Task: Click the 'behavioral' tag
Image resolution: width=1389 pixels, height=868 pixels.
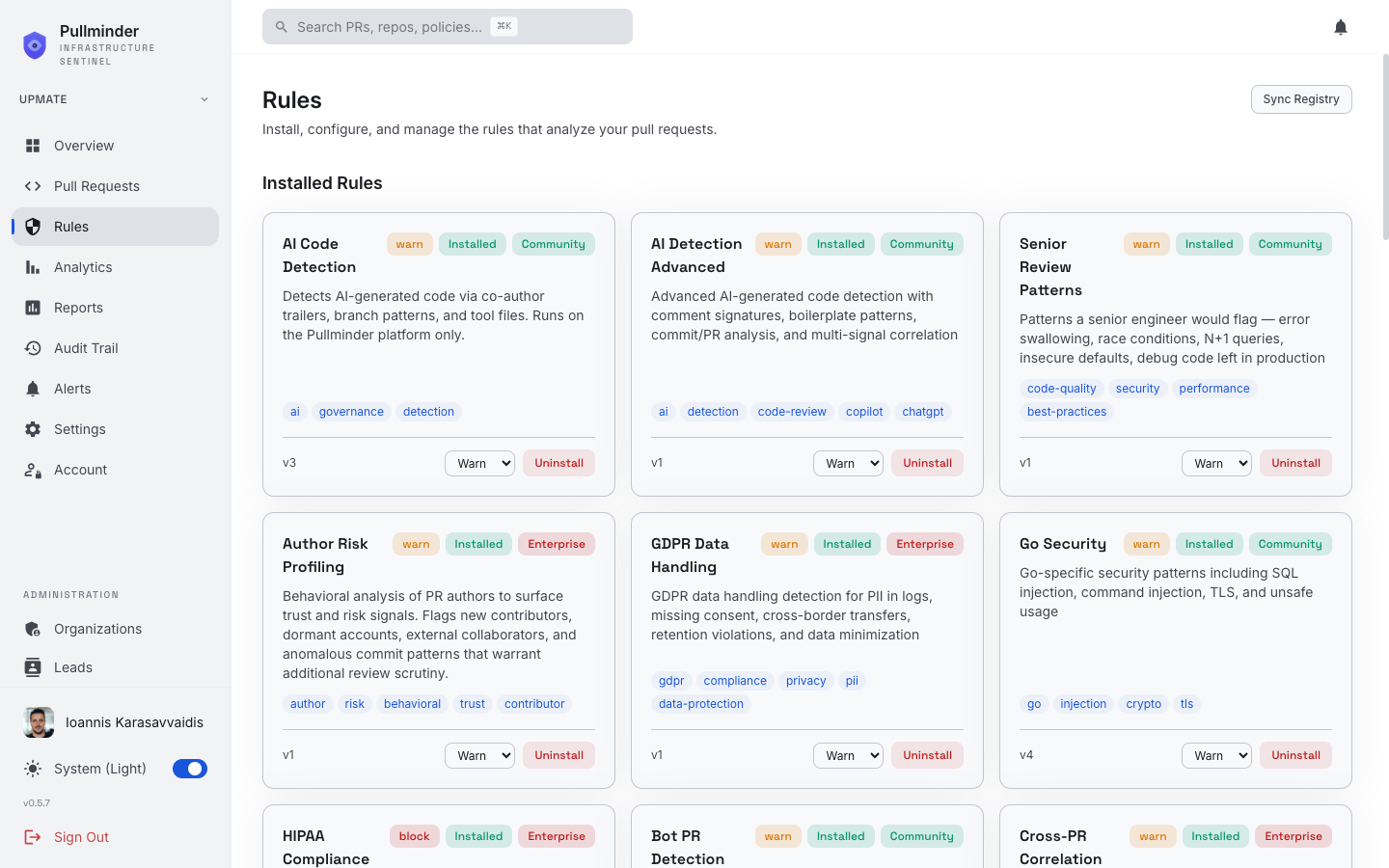Action: (x=412, y=704)
